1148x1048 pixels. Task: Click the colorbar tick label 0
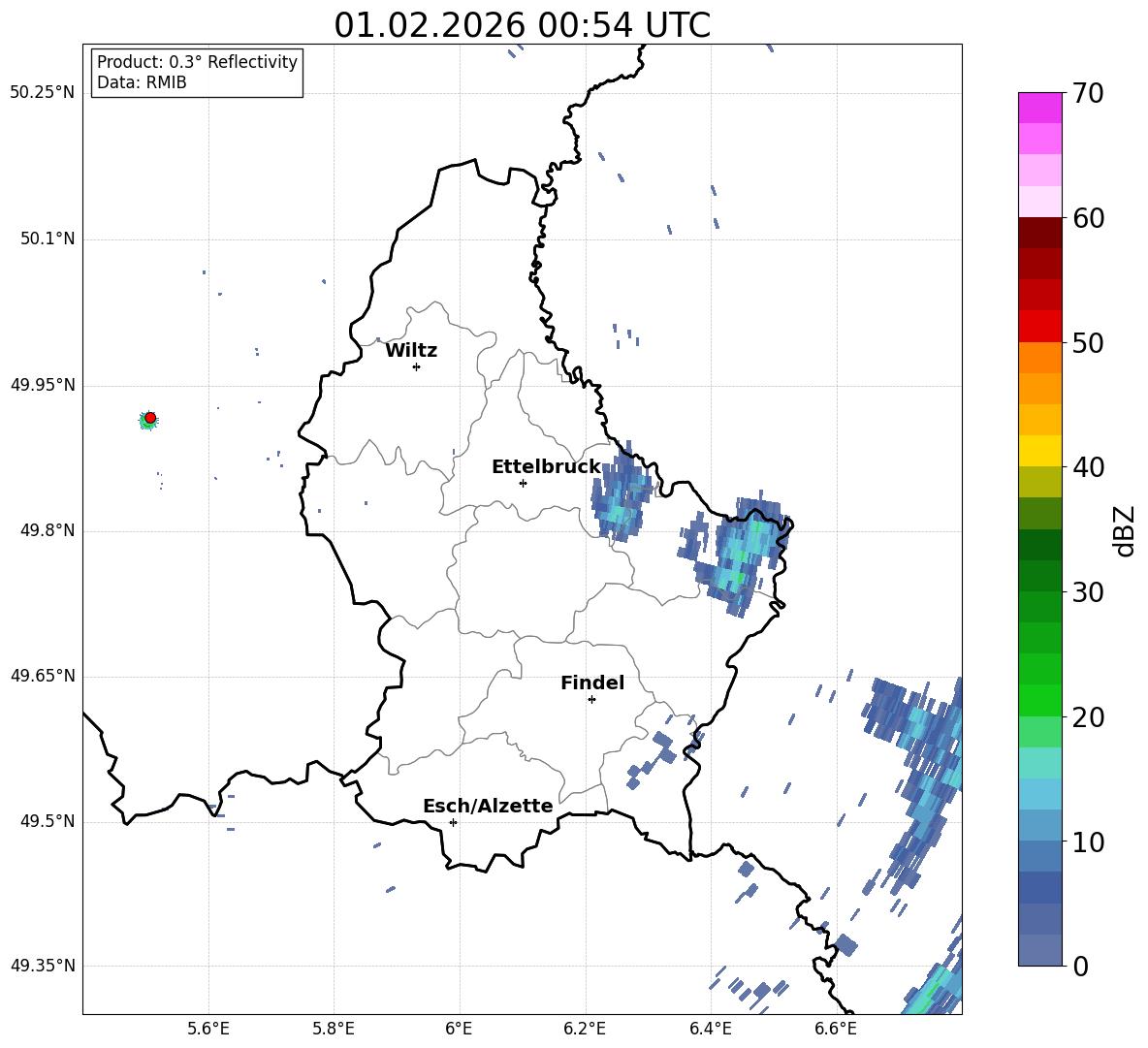[x=1080, y=967]
